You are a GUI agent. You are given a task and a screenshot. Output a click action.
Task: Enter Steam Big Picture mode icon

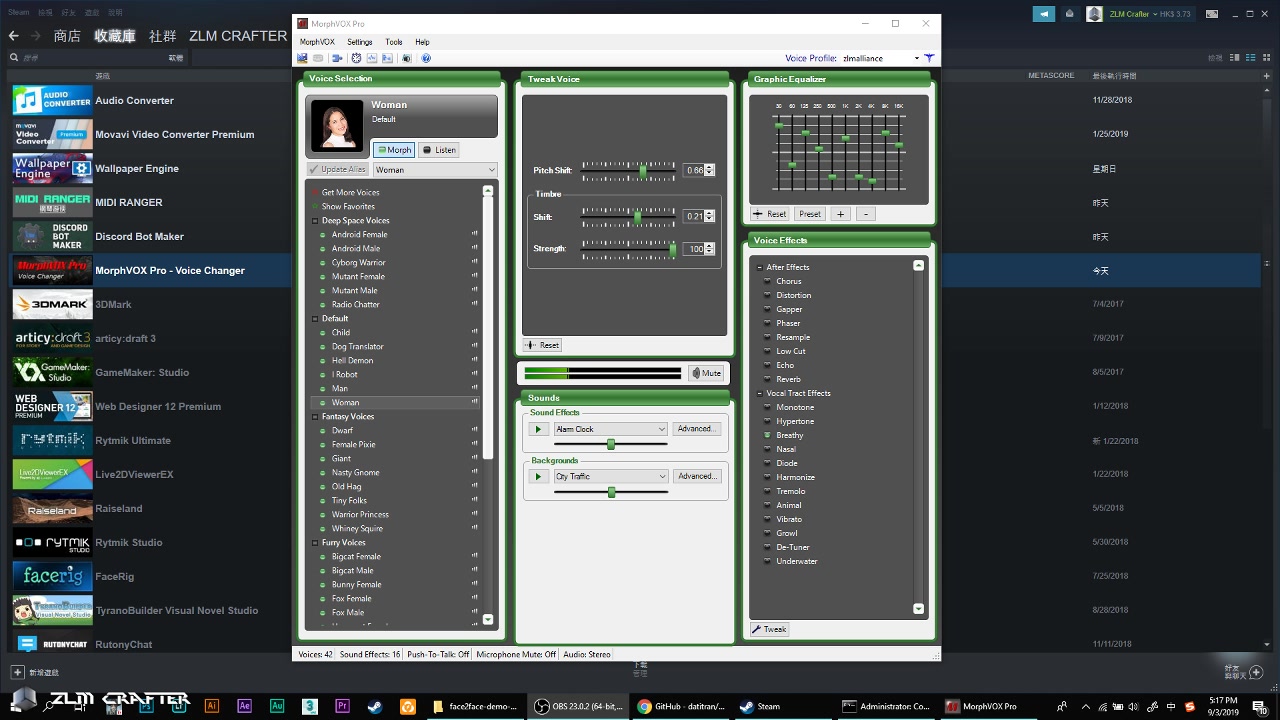(x=1212, y=14)
